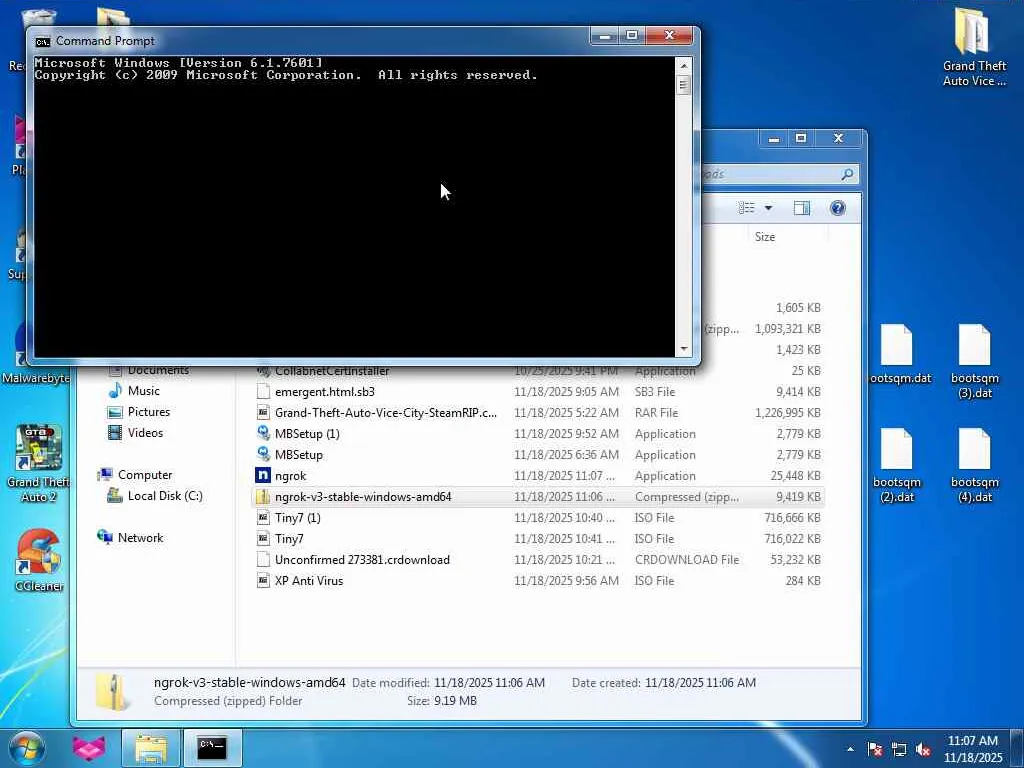Select the Unconfirmed 273381.crdownload file
This screenshot has height=768, width=1024.
click(x=538, y=560)
